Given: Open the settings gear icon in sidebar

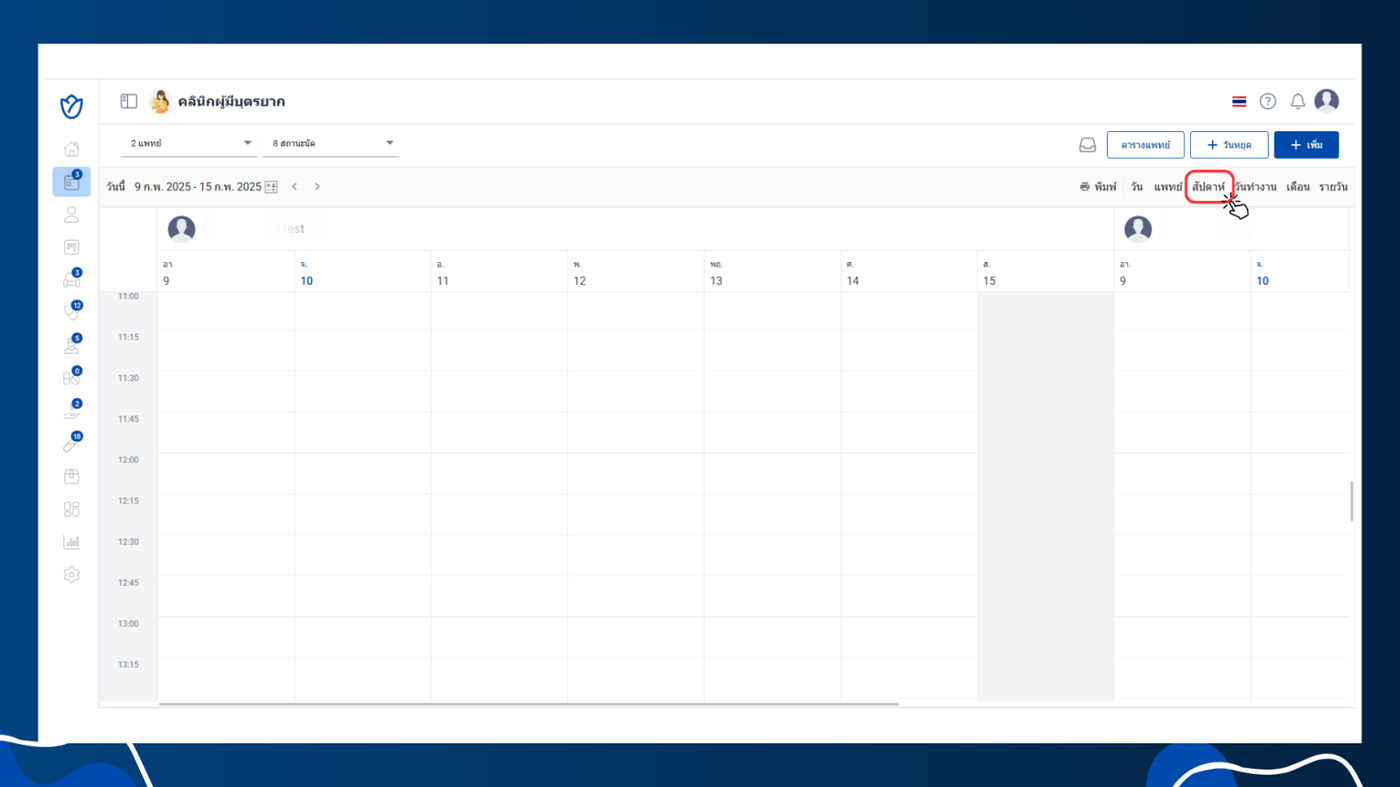Looking at the screenshot, I should tap(71, 575).
